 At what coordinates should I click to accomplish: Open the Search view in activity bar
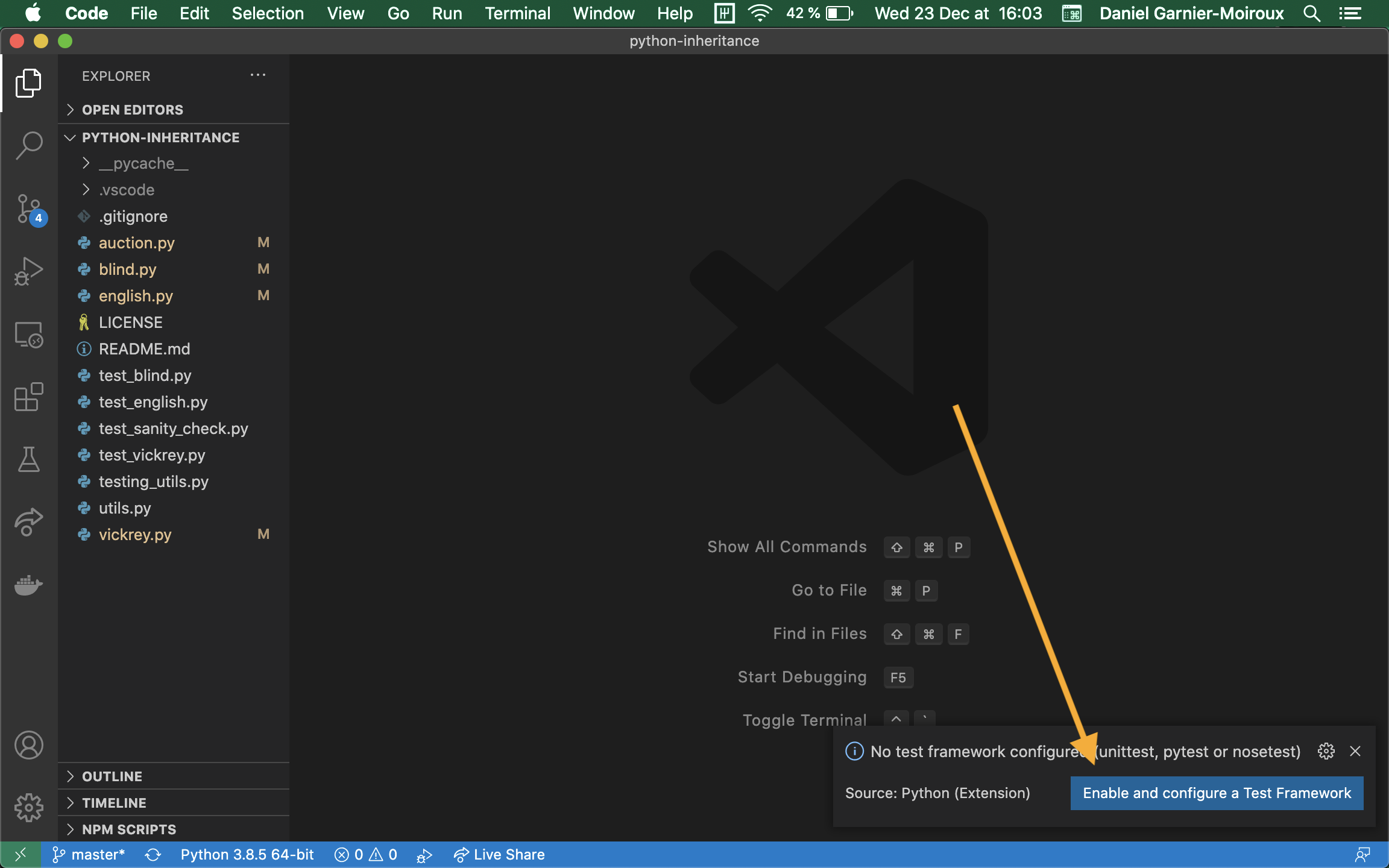click(28, 145)
